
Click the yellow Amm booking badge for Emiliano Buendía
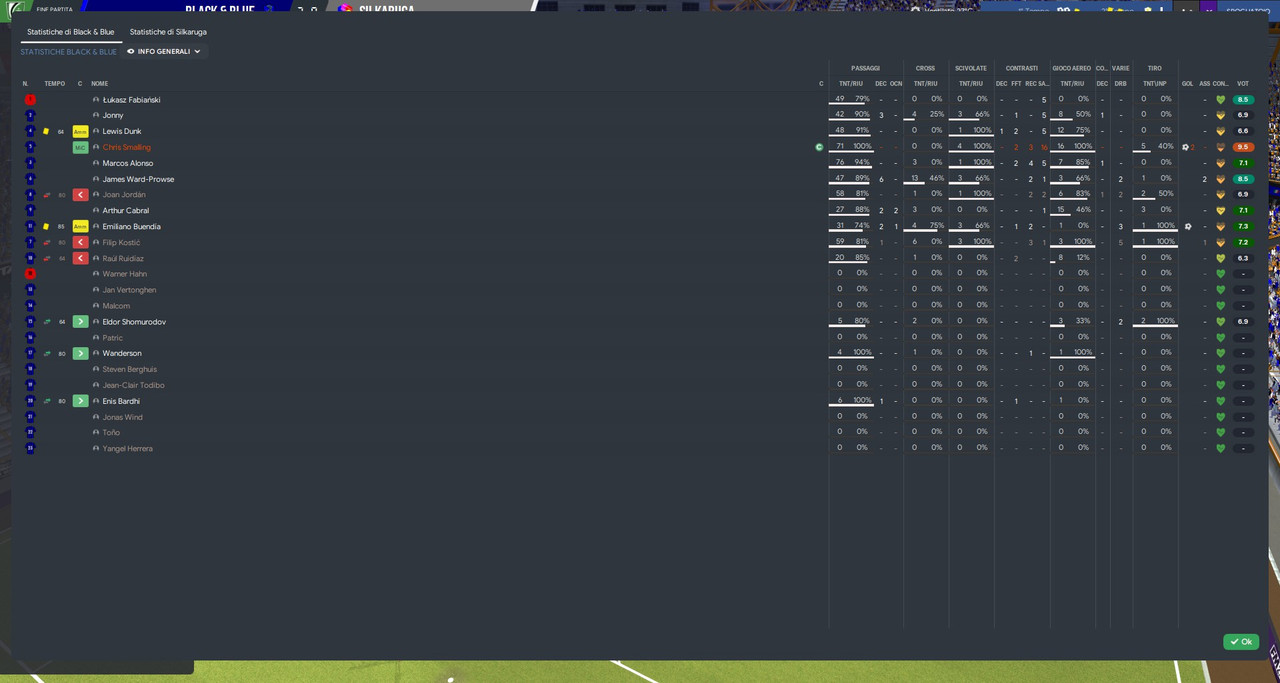coord(80,227)
